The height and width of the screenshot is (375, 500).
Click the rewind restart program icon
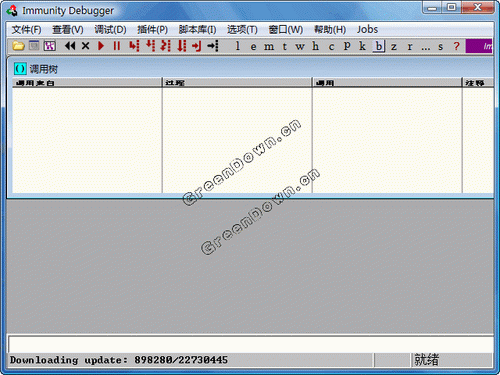coord(70,46)
